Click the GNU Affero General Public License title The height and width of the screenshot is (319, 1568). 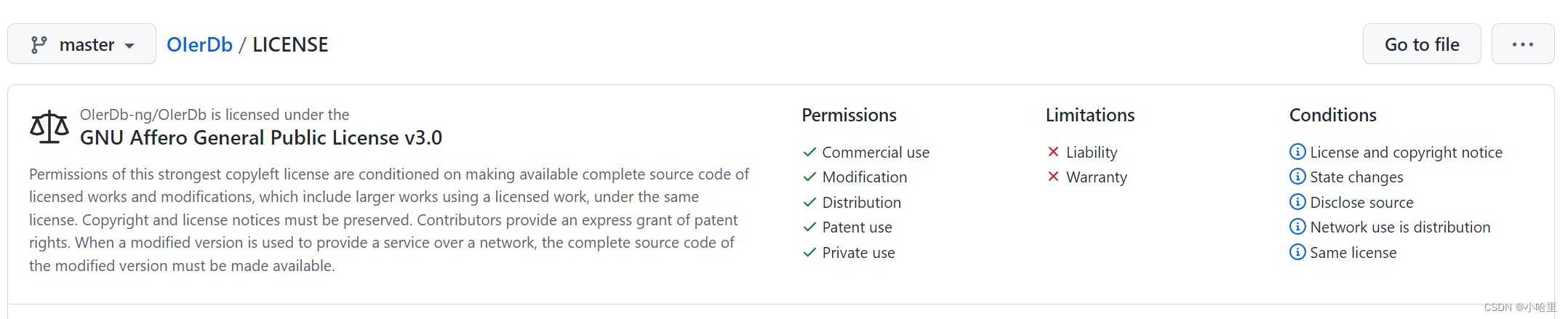pos(260,137)
